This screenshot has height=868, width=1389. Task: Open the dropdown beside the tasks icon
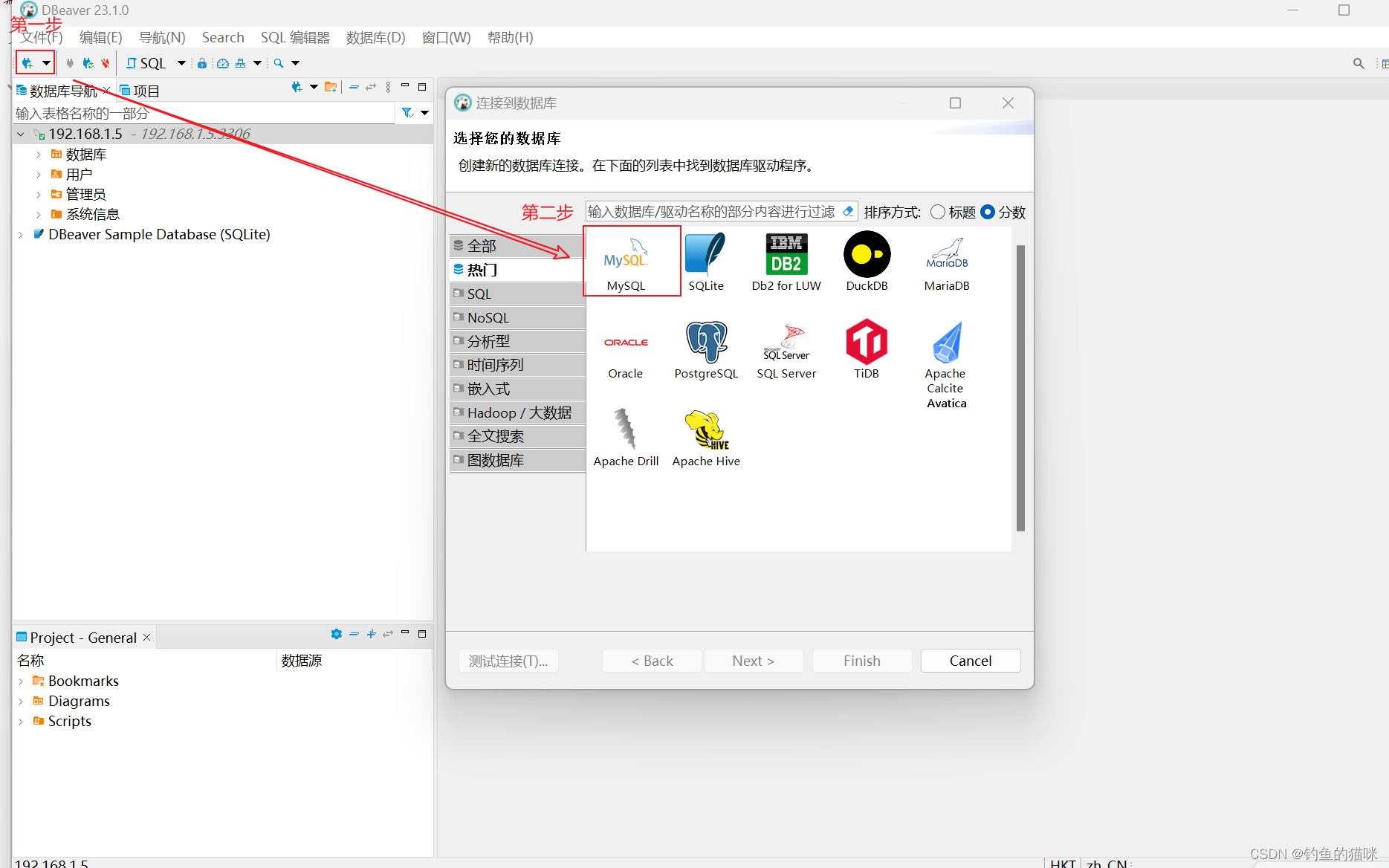[257, 63]
